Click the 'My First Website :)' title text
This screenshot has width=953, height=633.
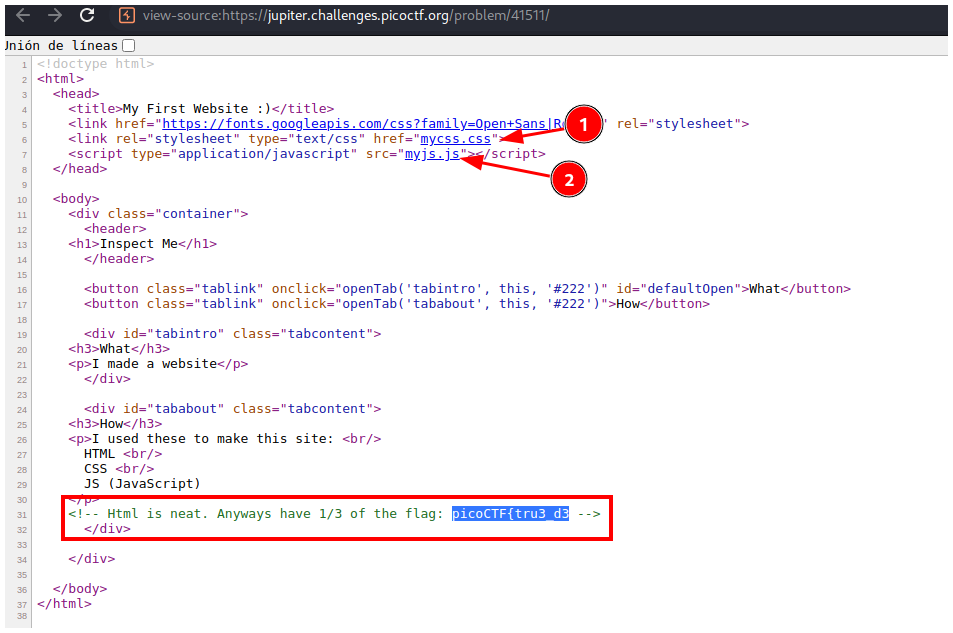(196, 109)
